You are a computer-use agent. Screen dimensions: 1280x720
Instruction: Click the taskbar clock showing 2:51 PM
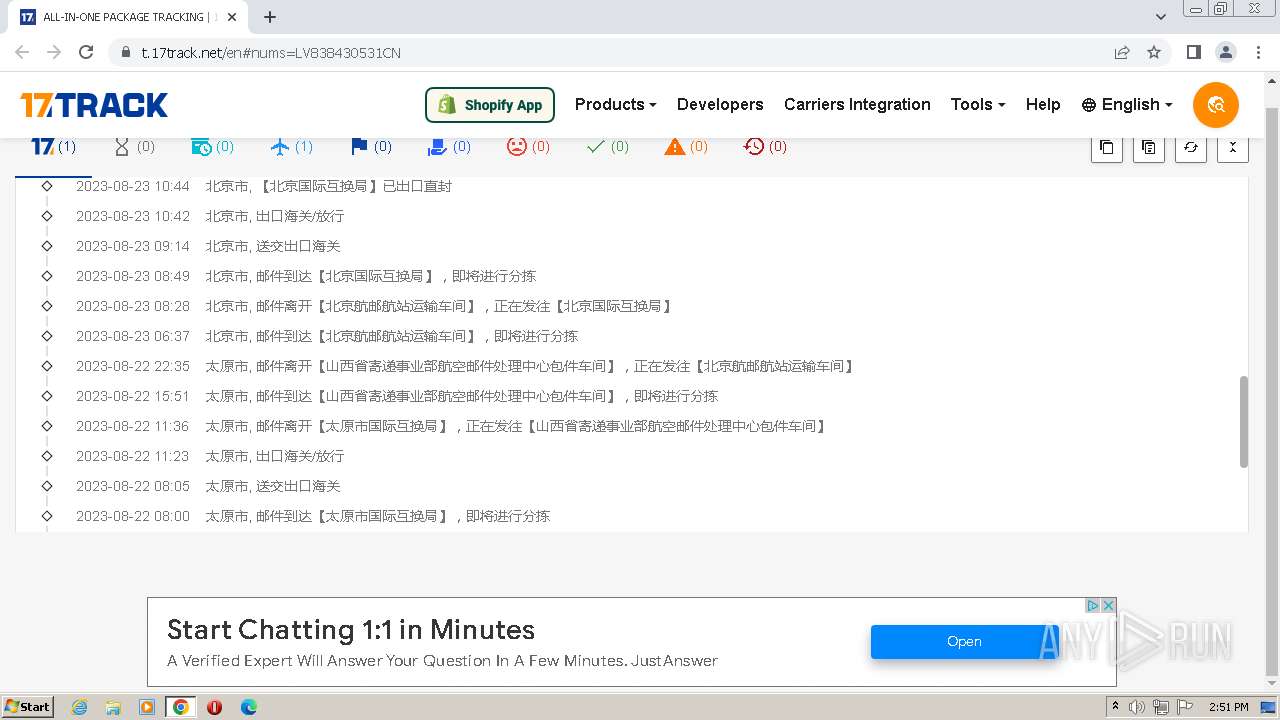pyautogui.click(x=1229, y=707)
